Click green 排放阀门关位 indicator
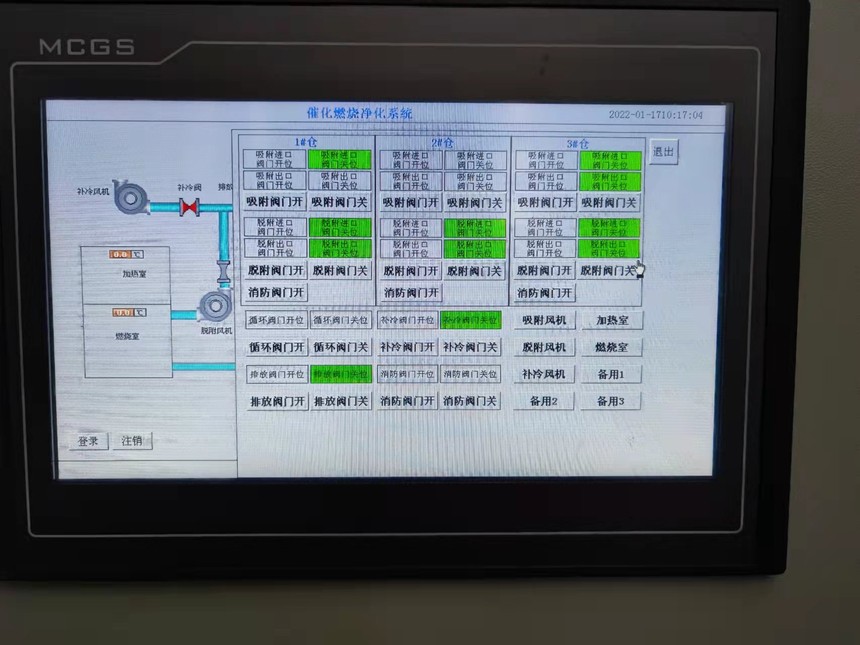 (341, 374)
